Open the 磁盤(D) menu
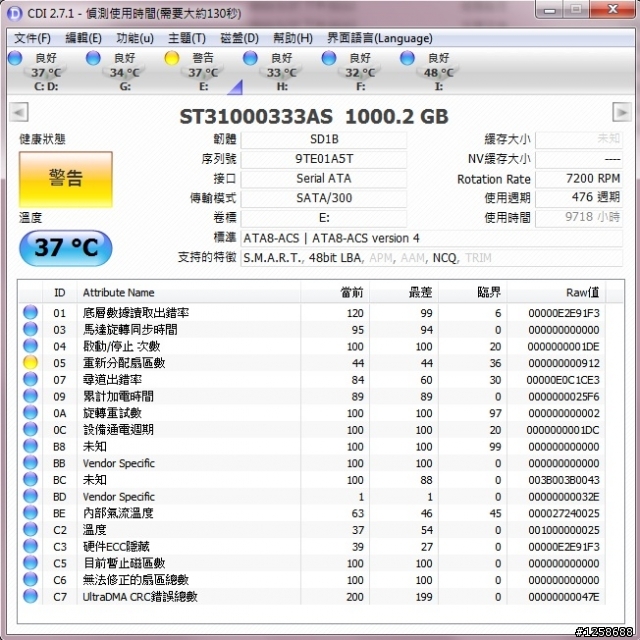Image resolution: width=640 pixels, height=640 pixels. (x=239, y=38)
